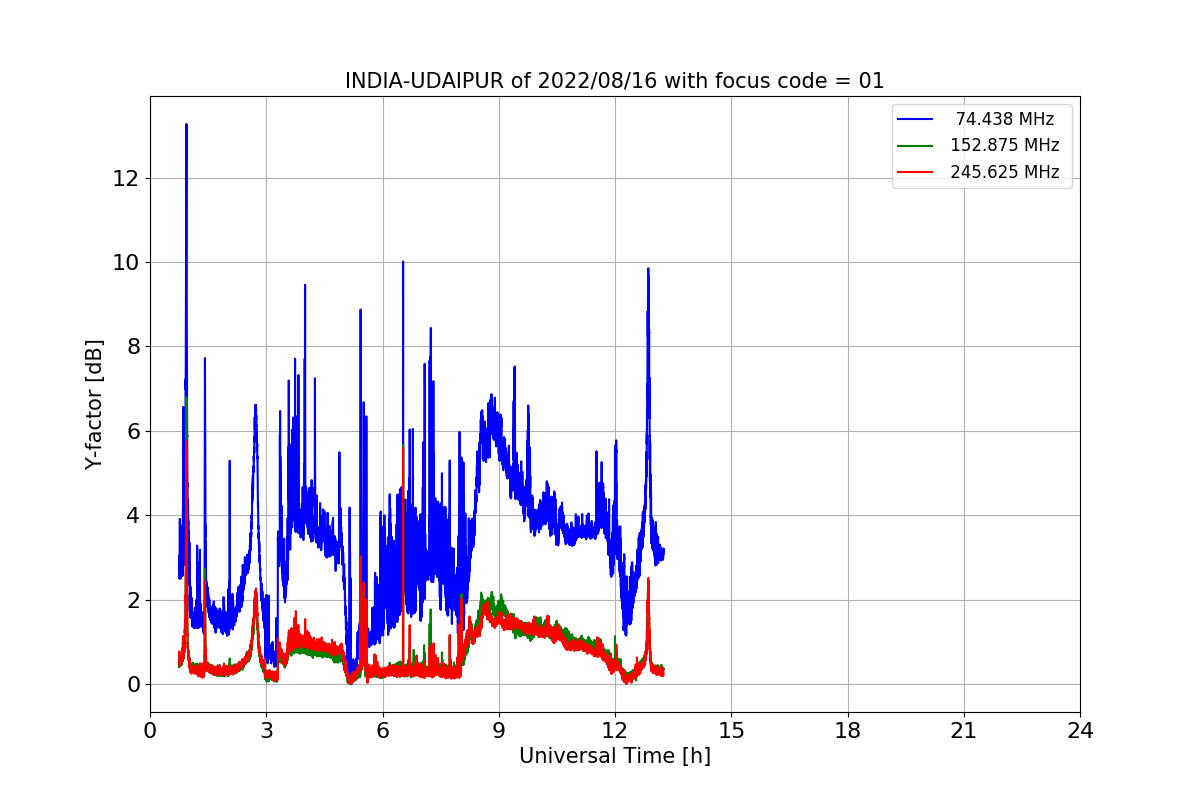Viewport: 1200px width, 800px height.
Task: Click the tallest blue peak near 13 dB
Action: (186, 127)
